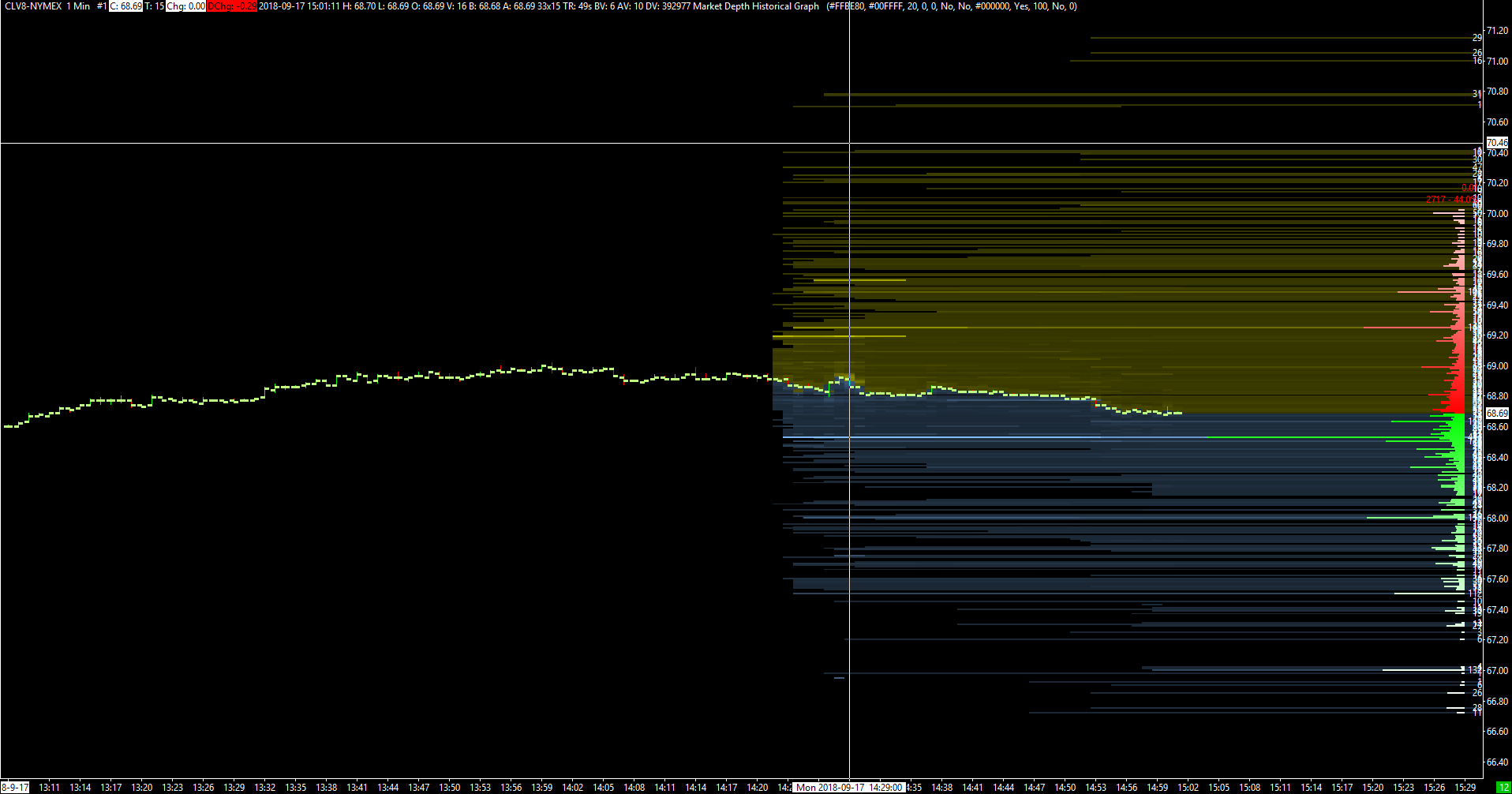Click the 13:56 label on the time axis
This screenshot has height=794, width=1512.
pos(511,788)
